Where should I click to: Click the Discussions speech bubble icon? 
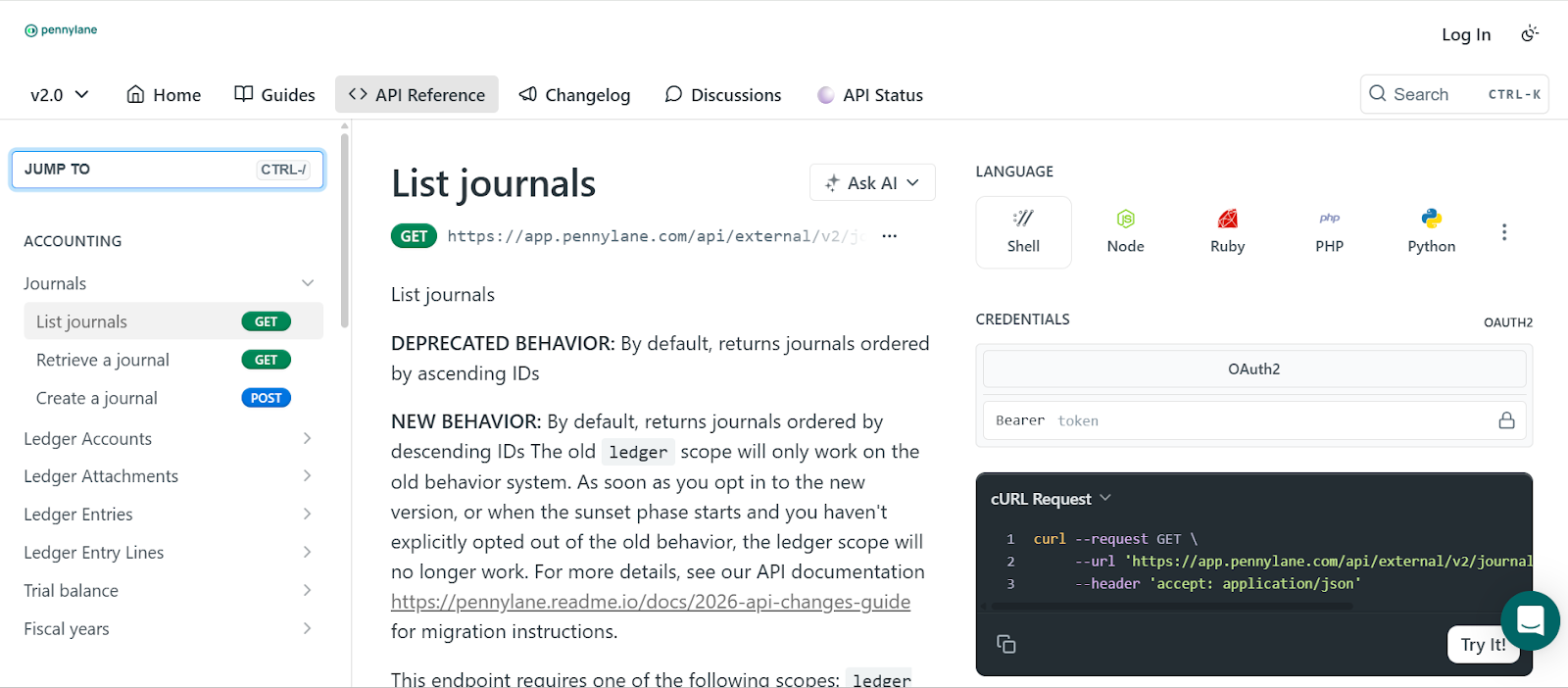673,94
